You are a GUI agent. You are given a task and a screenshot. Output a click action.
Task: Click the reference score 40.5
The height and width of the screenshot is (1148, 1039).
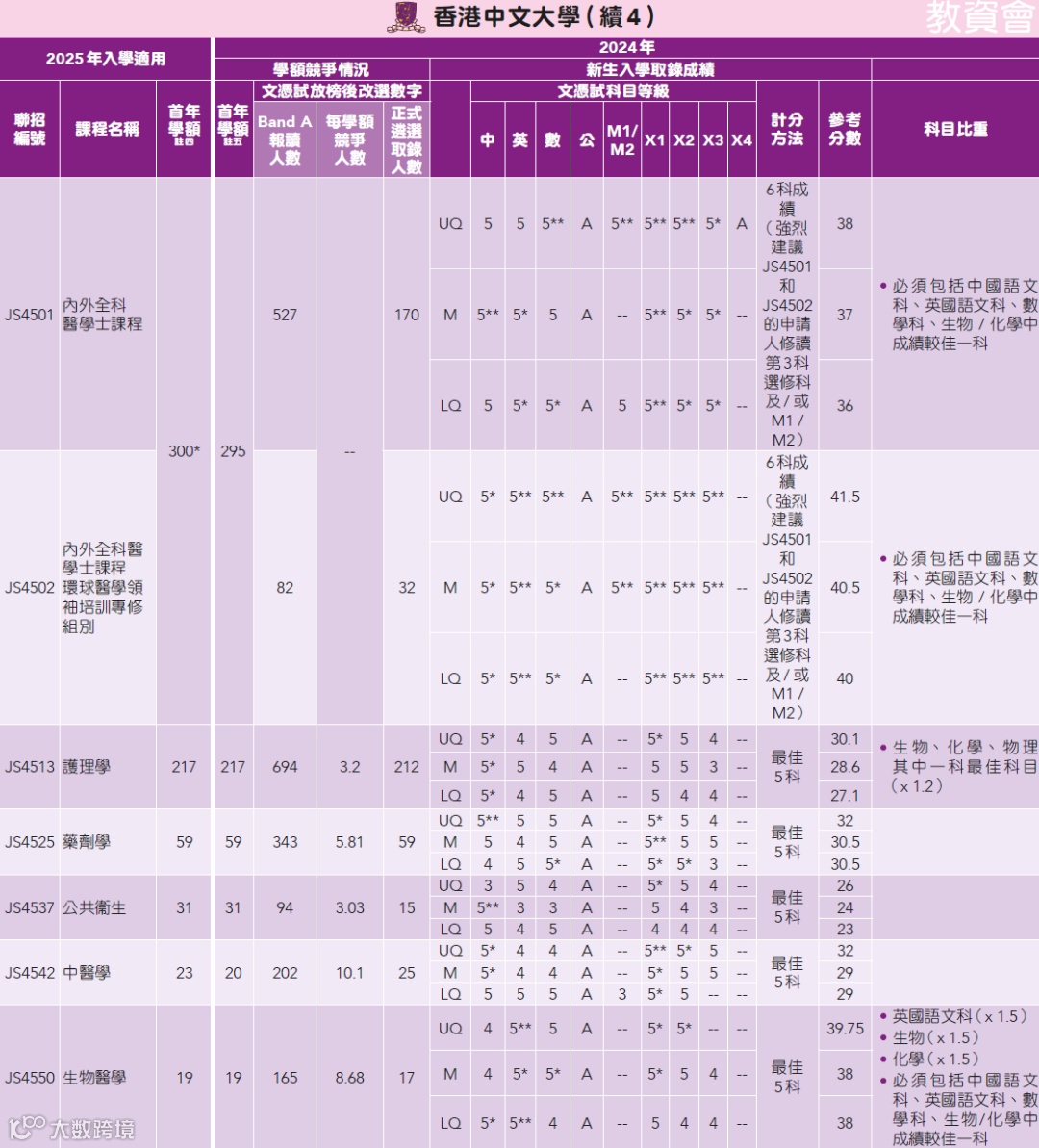845,588
